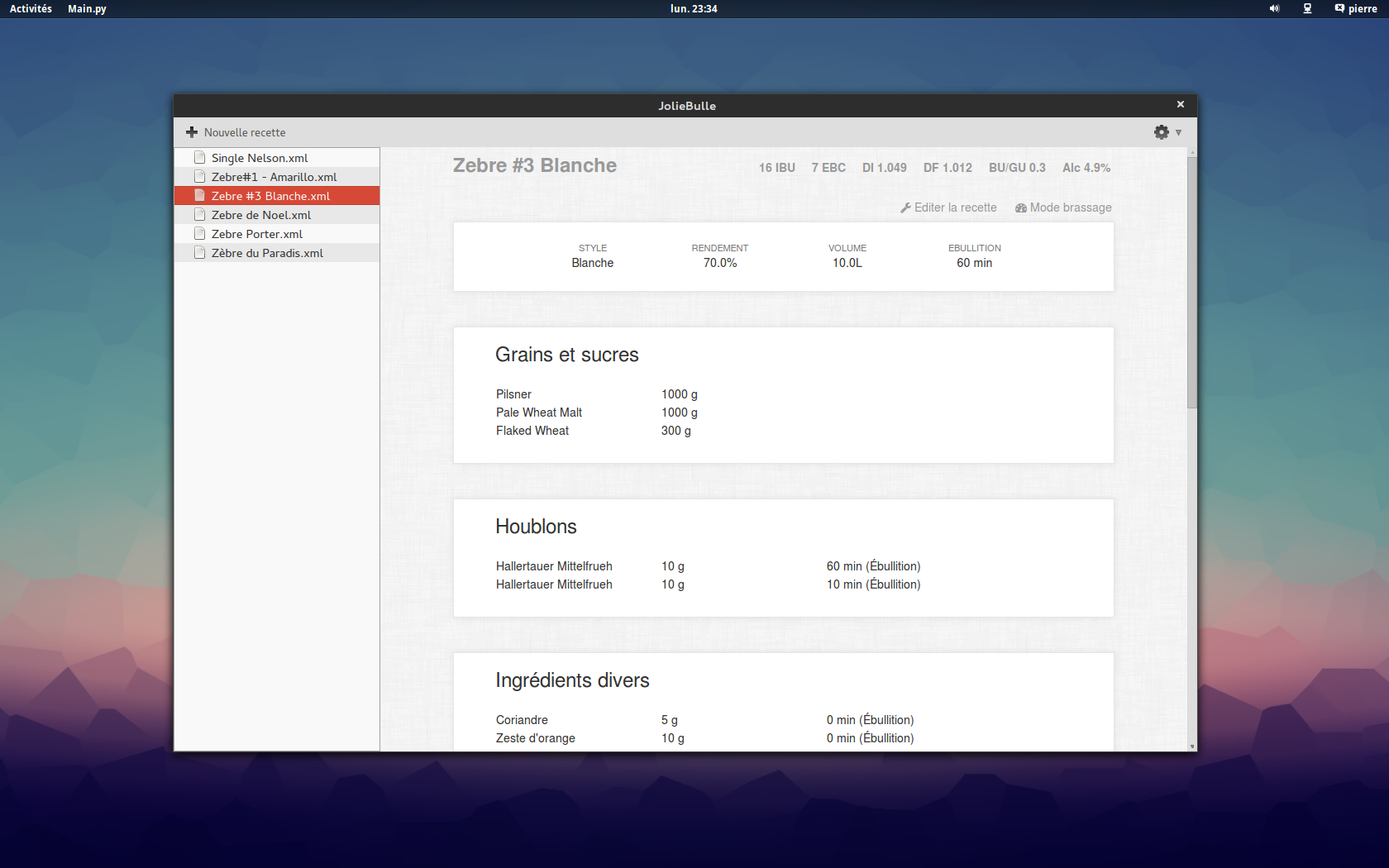
Task: Click the vertical scrollbar of recipe view
Action: [1191, 281]
